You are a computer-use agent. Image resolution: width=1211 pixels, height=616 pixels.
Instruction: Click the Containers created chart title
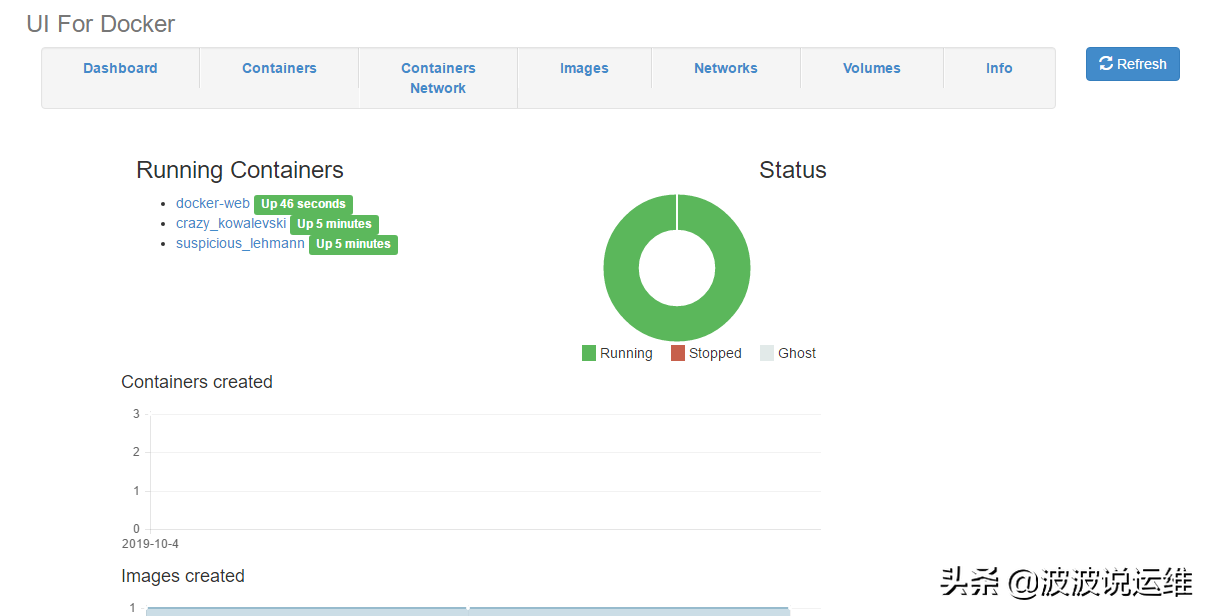coord(197,382)
